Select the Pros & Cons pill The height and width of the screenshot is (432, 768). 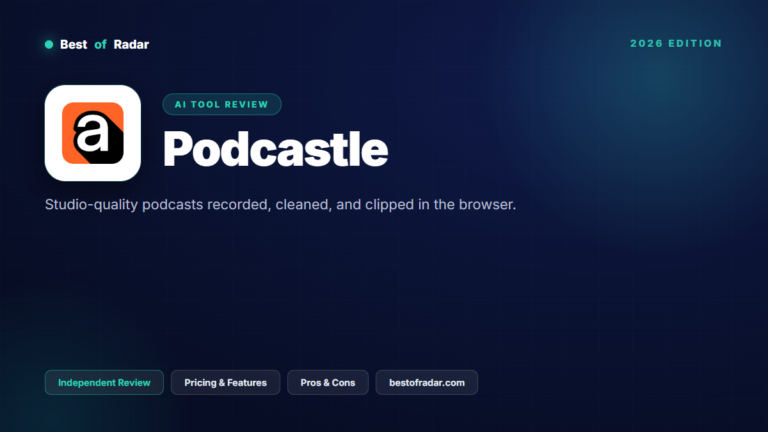tap(328, 383)
